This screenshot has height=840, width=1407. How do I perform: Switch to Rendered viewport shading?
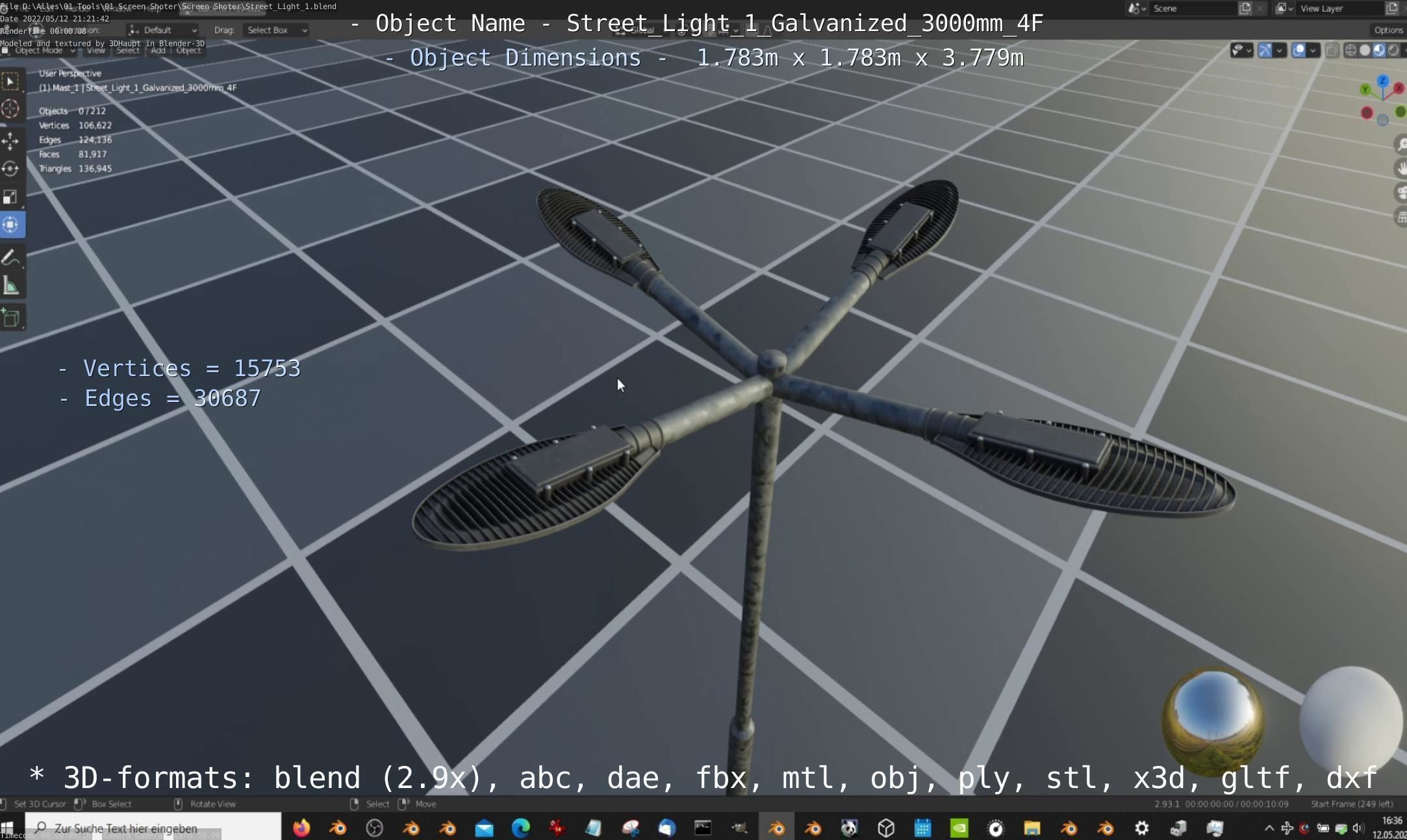[1393, 50]
